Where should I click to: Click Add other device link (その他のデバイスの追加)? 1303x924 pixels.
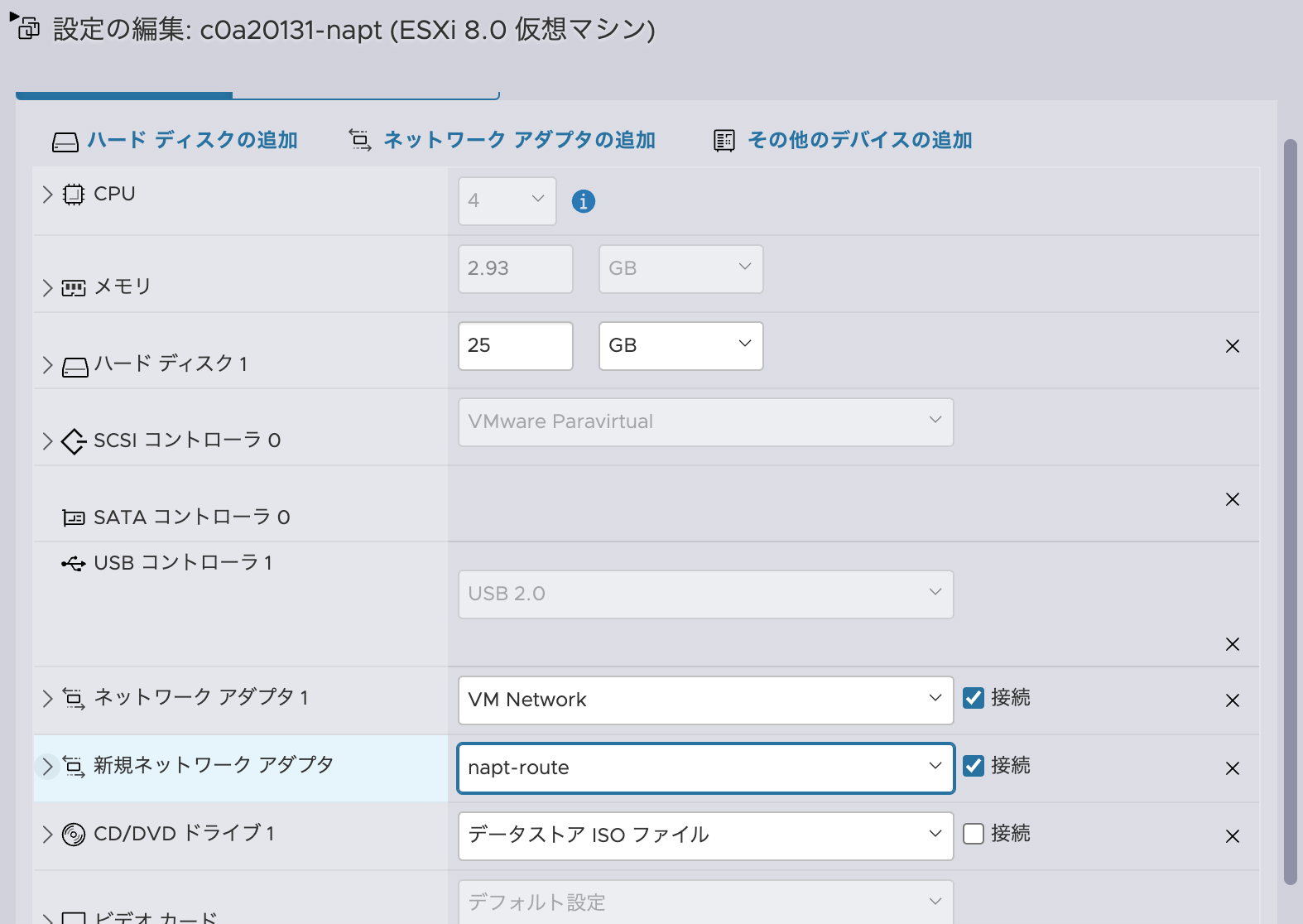coord(860,140)
